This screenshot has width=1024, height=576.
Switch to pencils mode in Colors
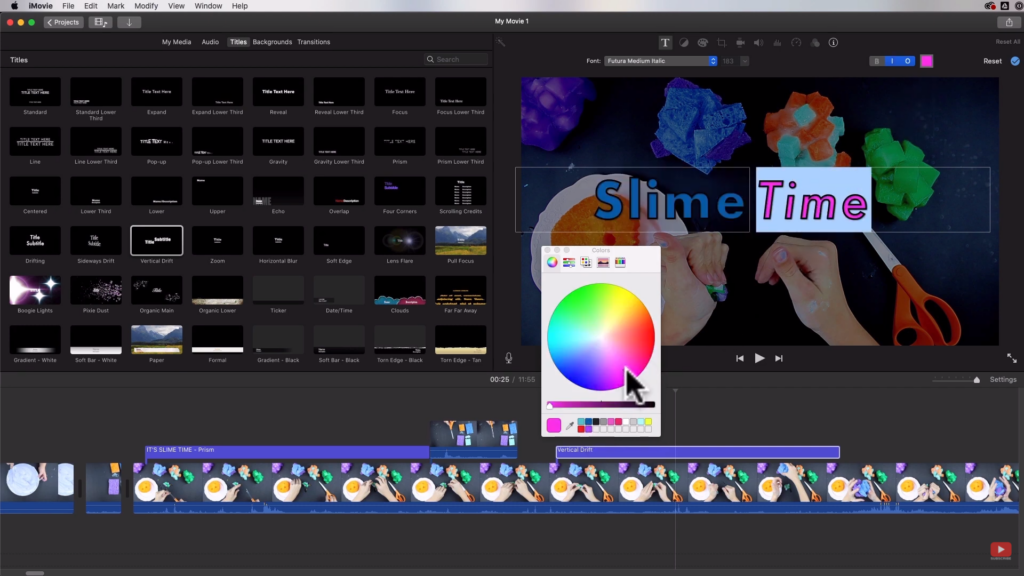point(620,262)
